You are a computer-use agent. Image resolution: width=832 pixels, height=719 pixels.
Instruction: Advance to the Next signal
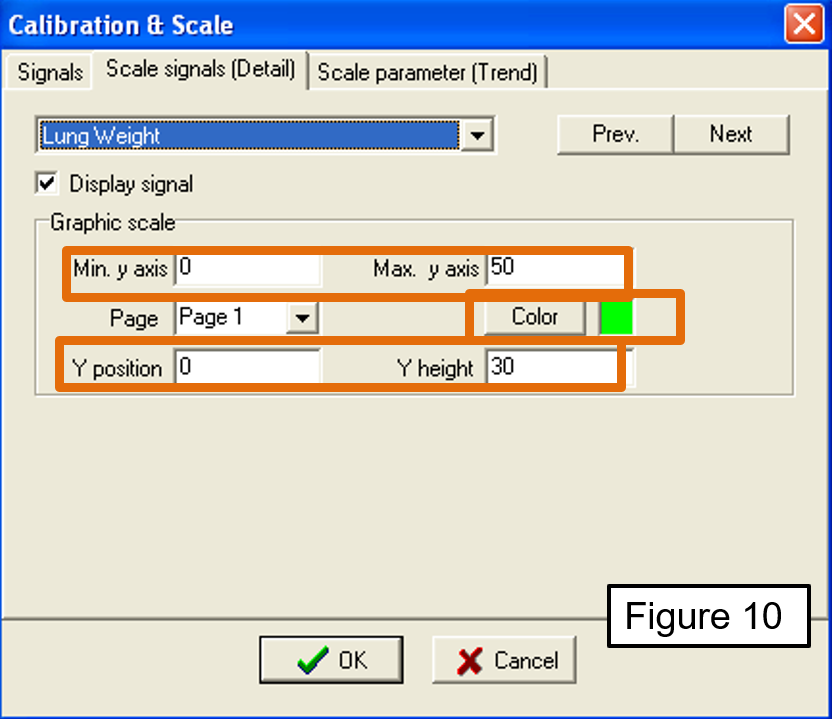click(x=731, y=134)
